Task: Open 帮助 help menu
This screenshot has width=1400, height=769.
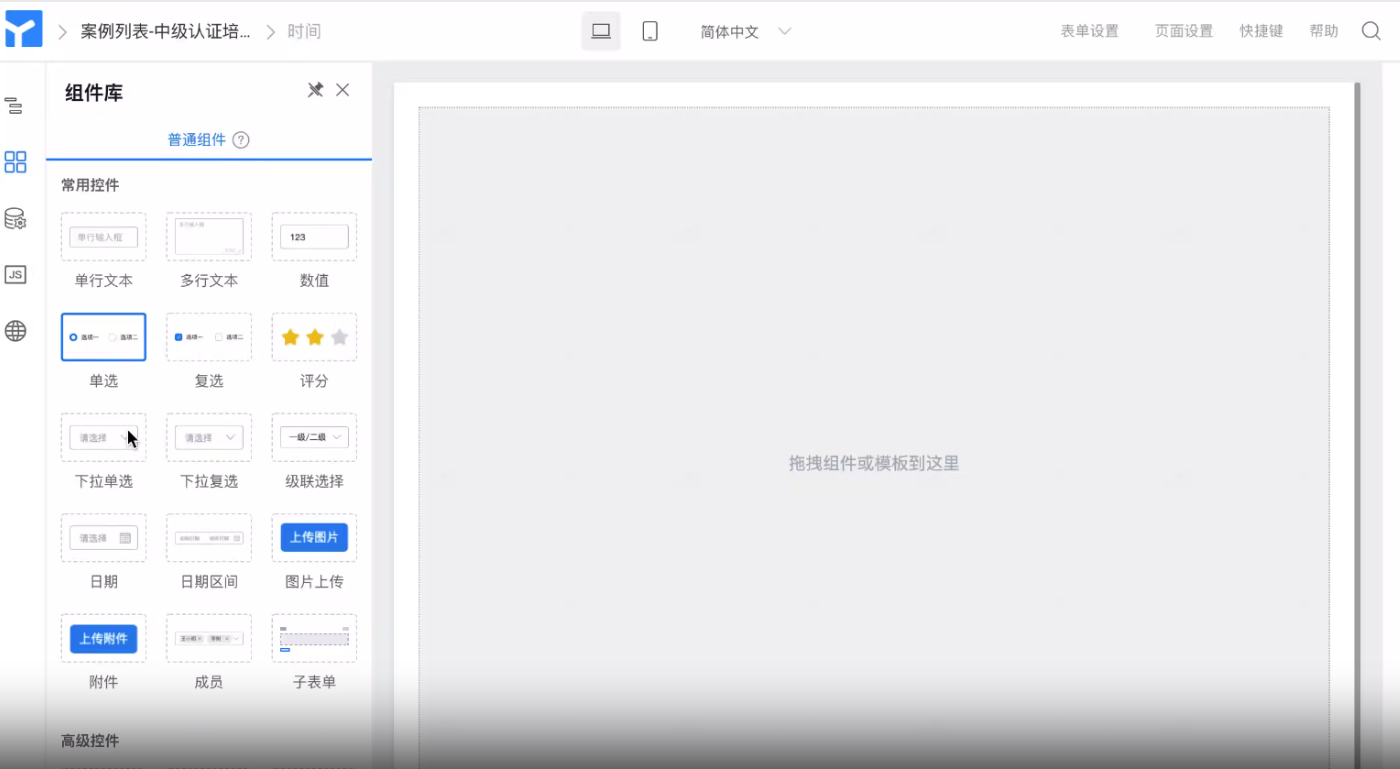Action: (1324, 31)
